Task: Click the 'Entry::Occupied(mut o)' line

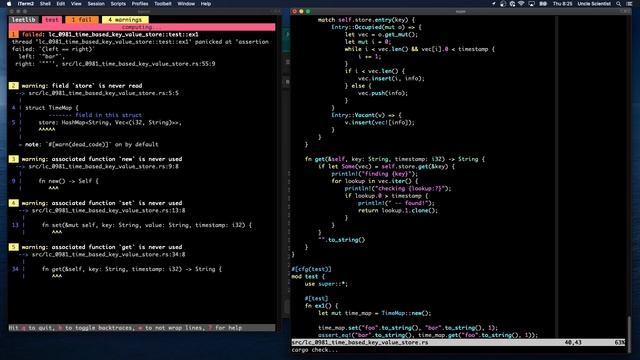Action: point(376,27)
